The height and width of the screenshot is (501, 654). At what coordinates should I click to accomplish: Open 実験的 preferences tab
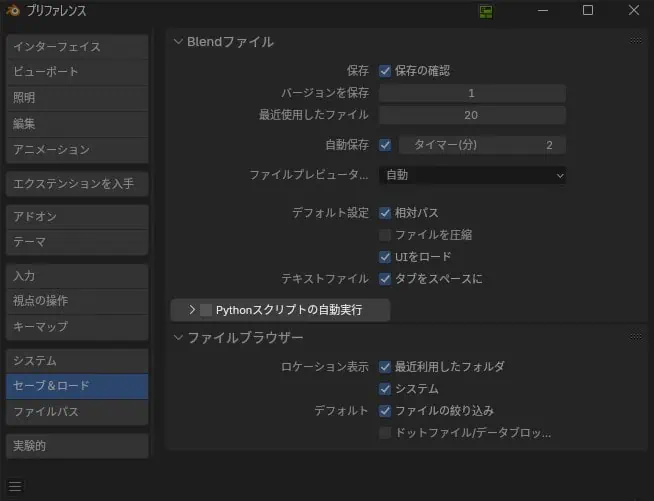pyautogui.click(x=77, y=446)
